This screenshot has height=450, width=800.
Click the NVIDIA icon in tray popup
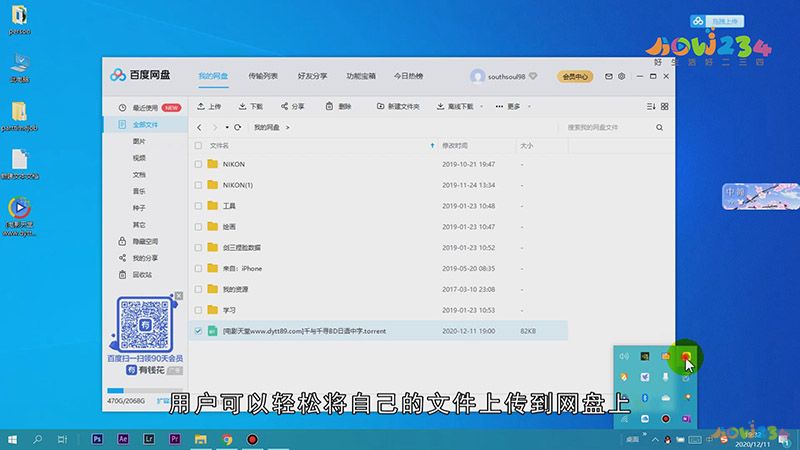645,356
